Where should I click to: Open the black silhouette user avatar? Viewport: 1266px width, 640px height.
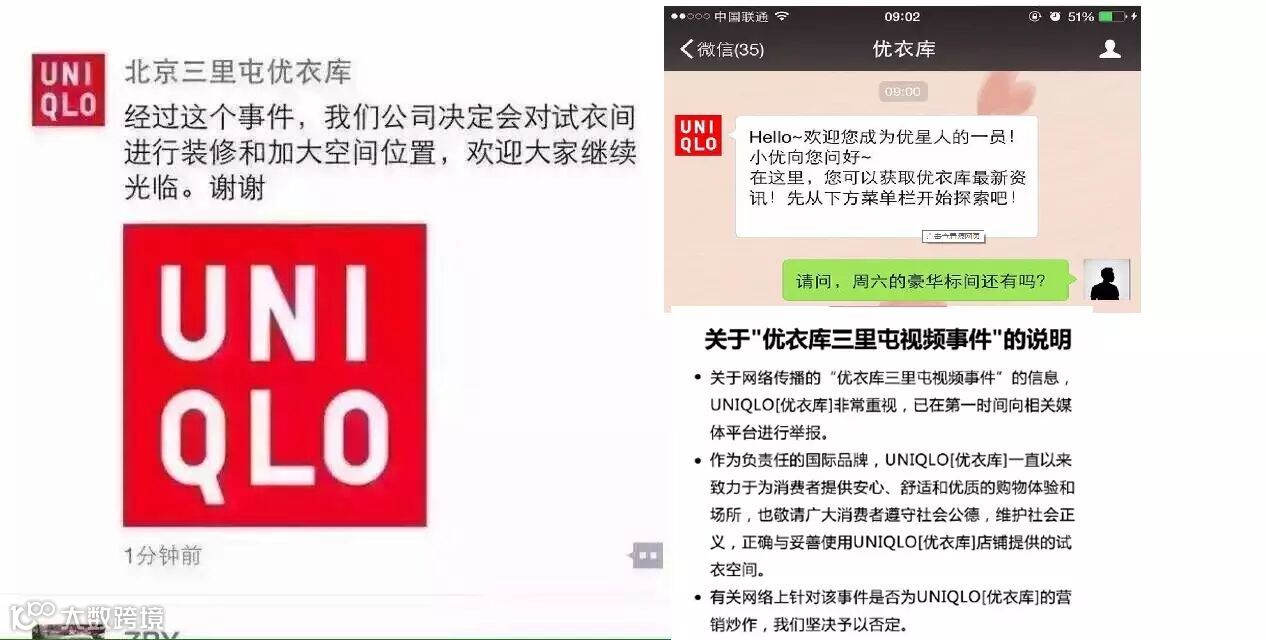(1107, 280)
